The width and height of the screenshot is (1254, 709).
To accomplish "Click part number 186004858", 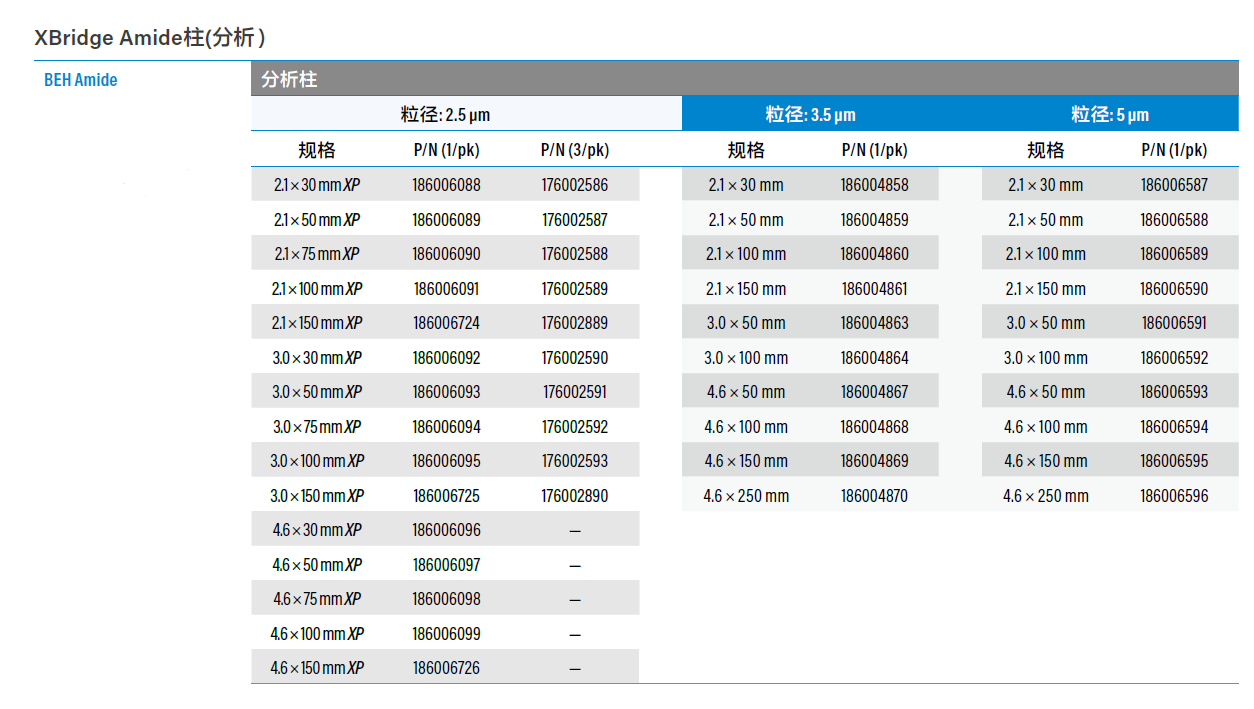I will click(x=875, y=185).
